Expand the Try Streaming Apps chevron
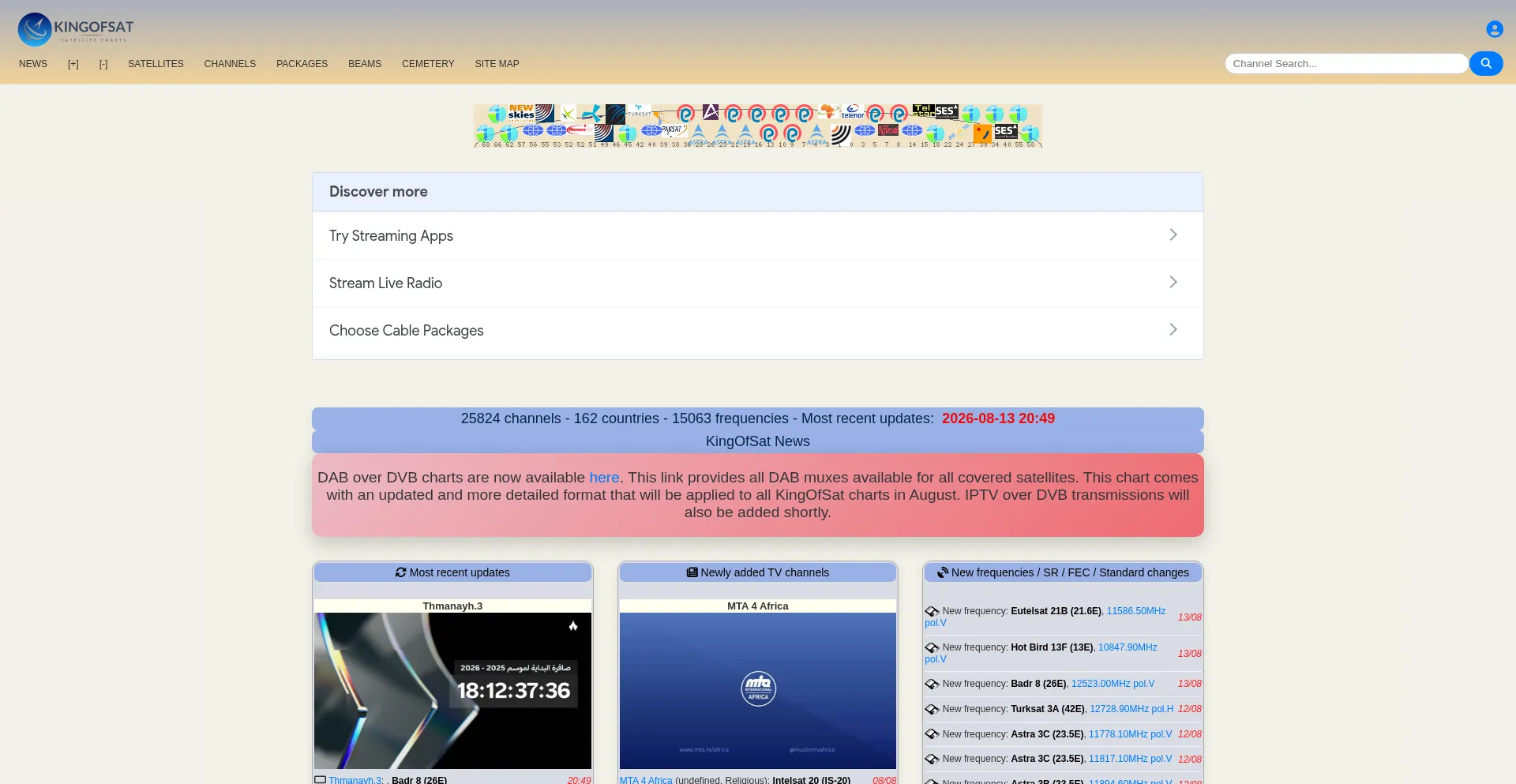The width and height of the screenshot is (1516, 784). 1173,234
